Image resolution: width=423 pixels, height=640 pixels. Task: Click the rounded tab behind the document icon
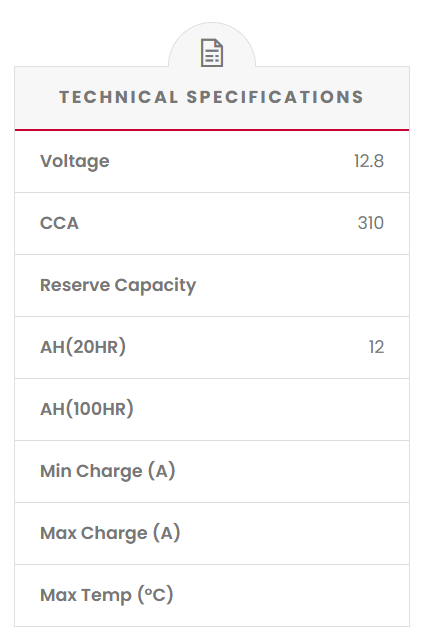(x=212, y=45)
